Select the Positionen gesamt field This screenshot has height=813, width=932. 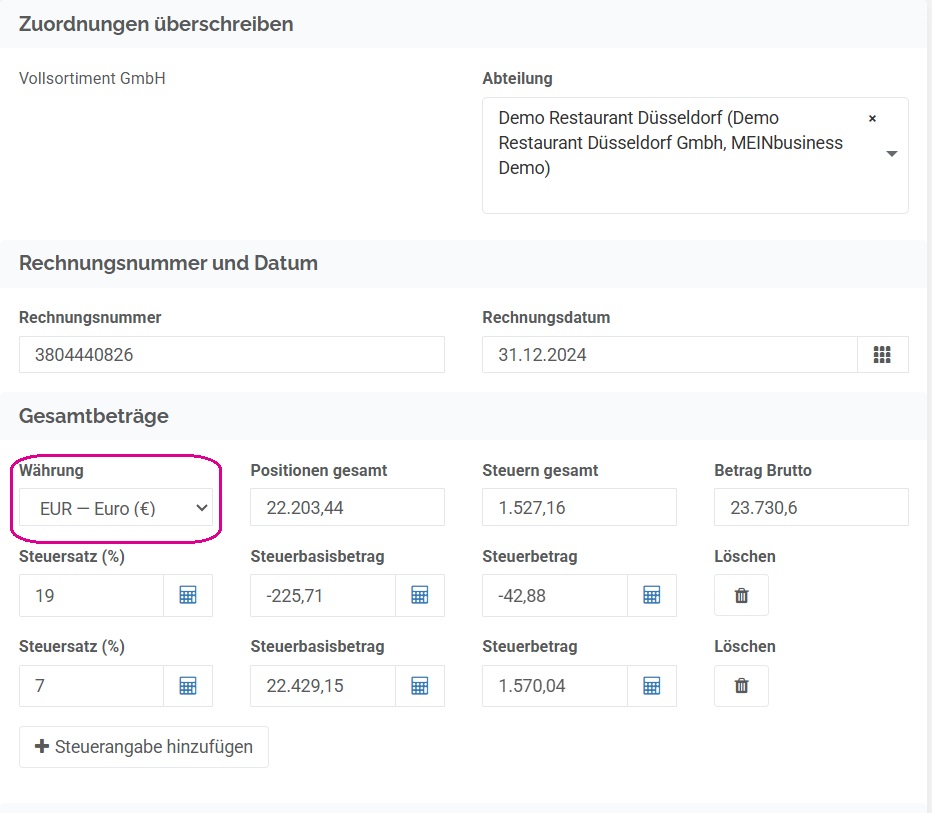pyautogui.click(x=347, y=508)
